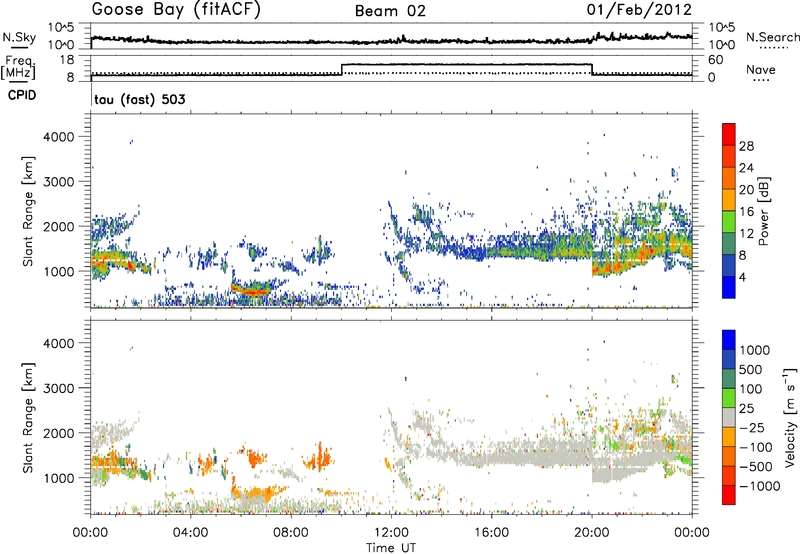Click the '4000' tick of the power panel
The image size is (800, 554).
tap(59, 137)
